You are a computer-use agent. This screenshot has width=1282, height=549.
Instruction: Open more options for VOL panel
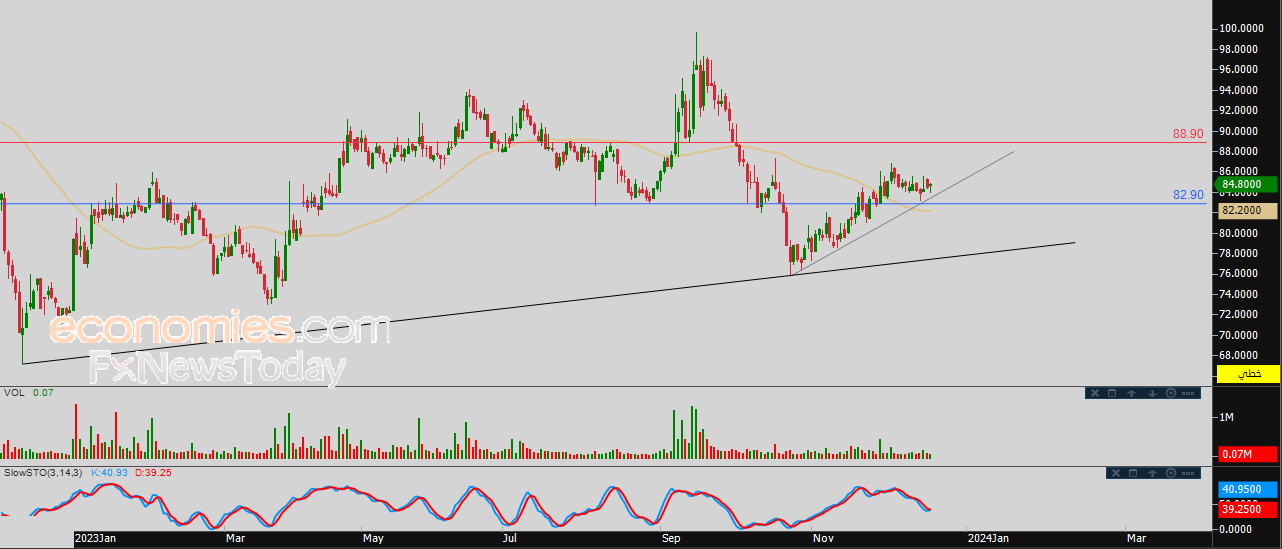(x=1188, y=393)
